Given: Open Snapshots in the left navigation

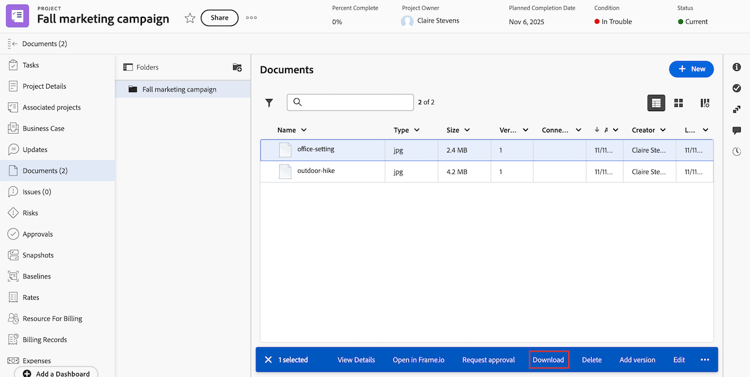Looking at the screenshot, I should coord(57,255).
